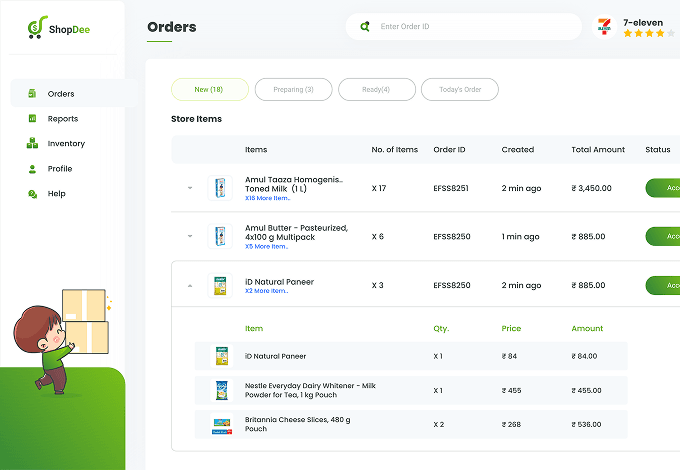Viewport: 680px width, 470px height.
Task: Expand the Amul Butter order row
Action: [190, 236]
